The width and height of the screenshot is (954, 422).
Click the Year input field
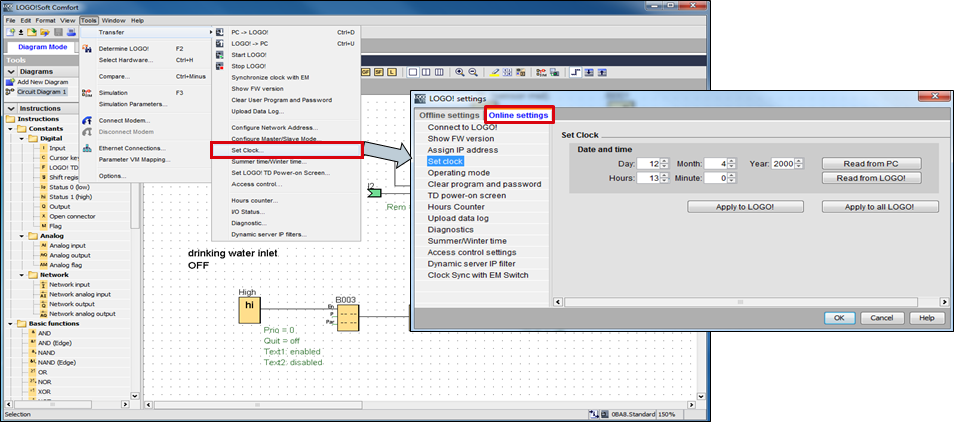(x=783, y=164)
